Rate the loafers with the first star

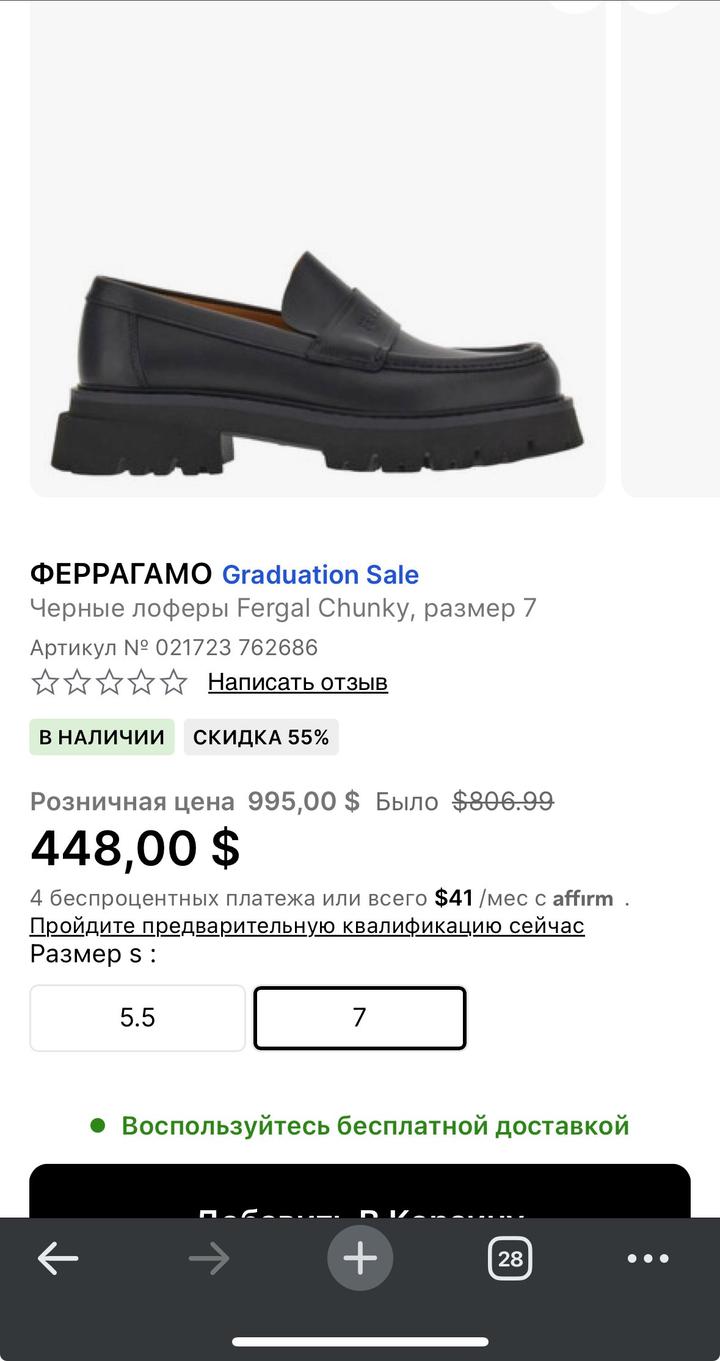[x=45, y=683]
